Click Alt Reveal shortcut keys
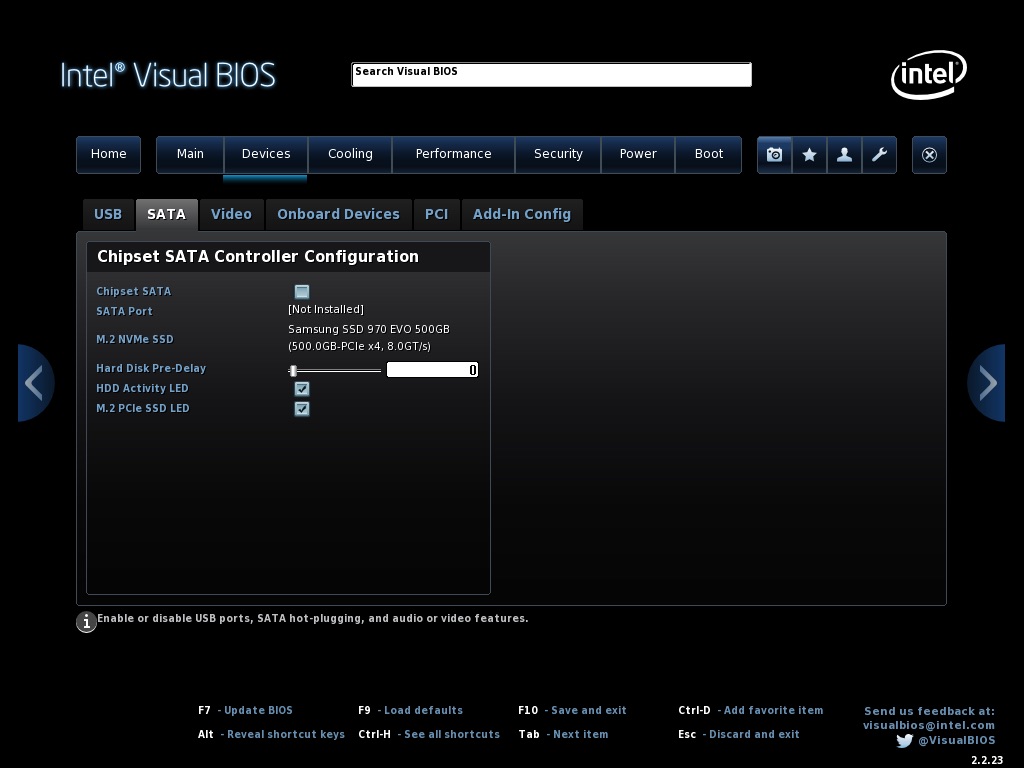 coord(271,735)
